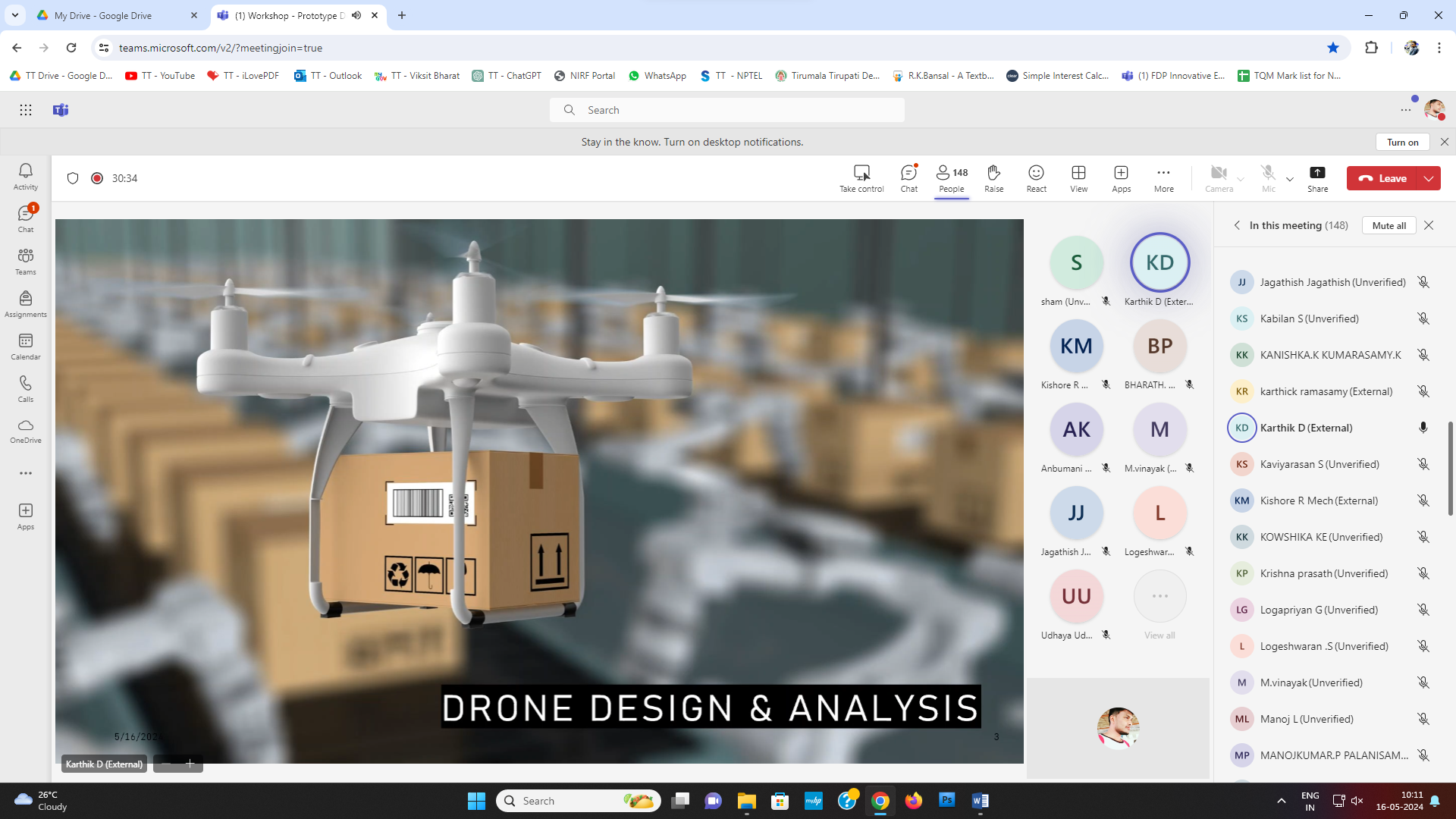Screen dimensions: 1456x819
Task: Click the Mute all button
Action: (1389, 225)
